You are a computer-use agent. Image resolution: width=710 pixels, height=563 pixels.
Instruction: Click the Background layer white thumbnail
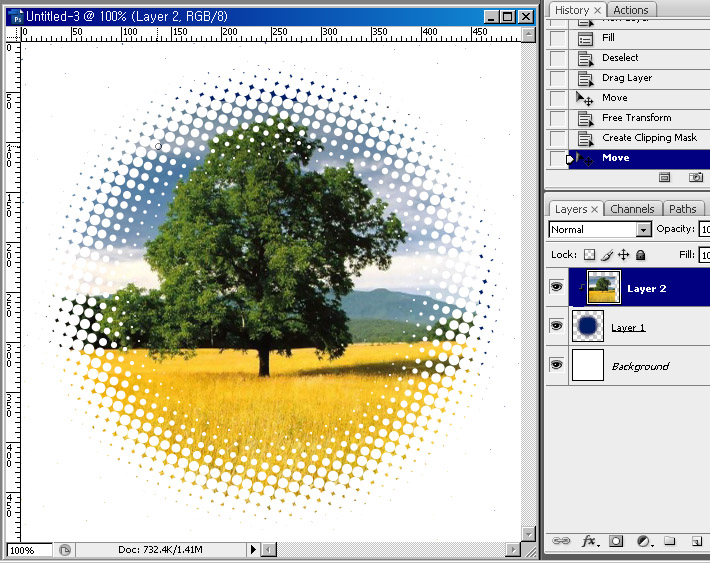(588, 365)
